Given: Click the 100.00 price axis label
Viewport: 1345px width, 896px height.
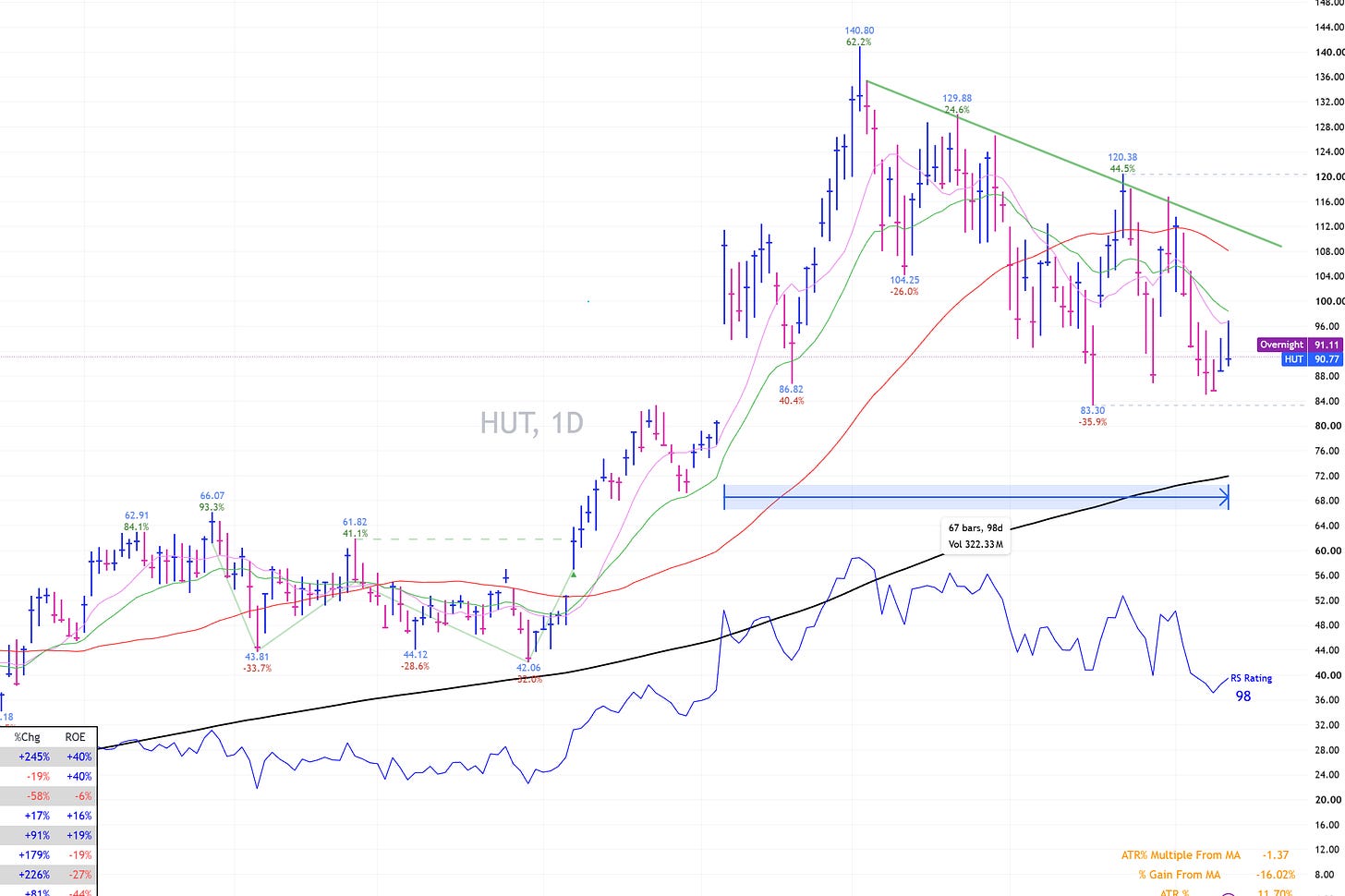Looking at the screenshot, I should tap(1328, 301).
